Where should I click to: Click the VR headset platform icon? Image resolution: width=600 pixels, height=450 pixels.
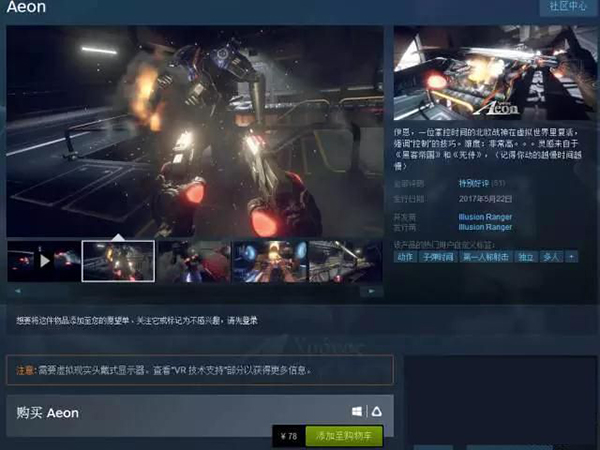click(x=377, y=412)
